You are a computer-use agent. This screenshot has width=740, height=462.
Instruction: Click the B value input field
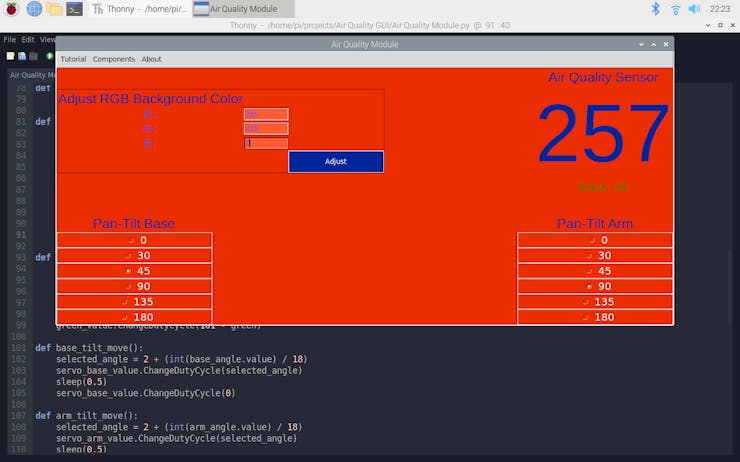(x=266, y=143)
